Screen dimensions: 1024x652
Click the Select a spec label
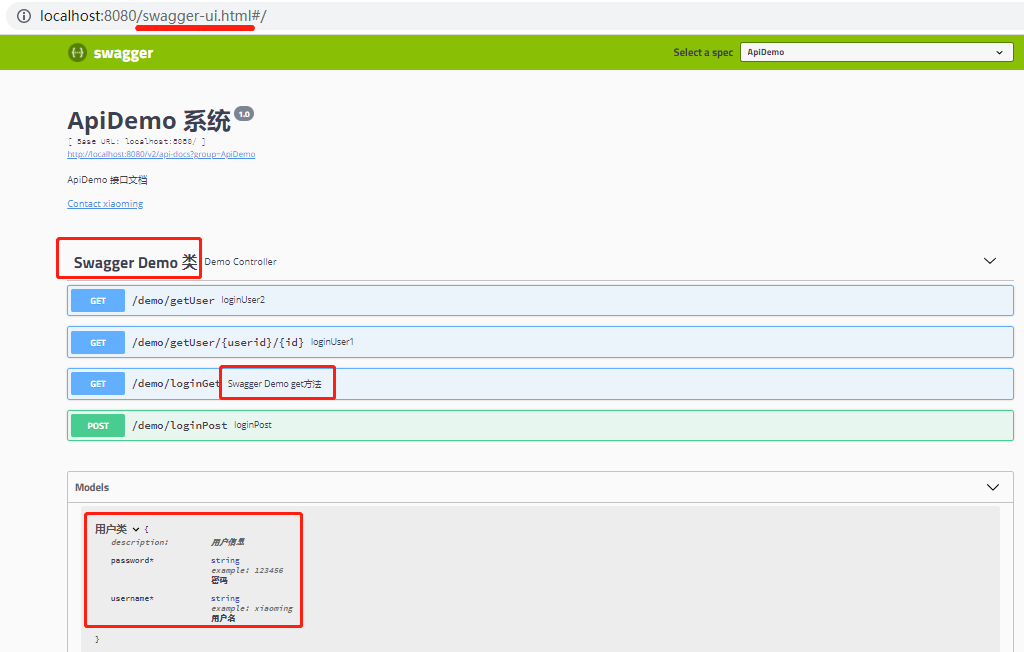pos(703,52)
